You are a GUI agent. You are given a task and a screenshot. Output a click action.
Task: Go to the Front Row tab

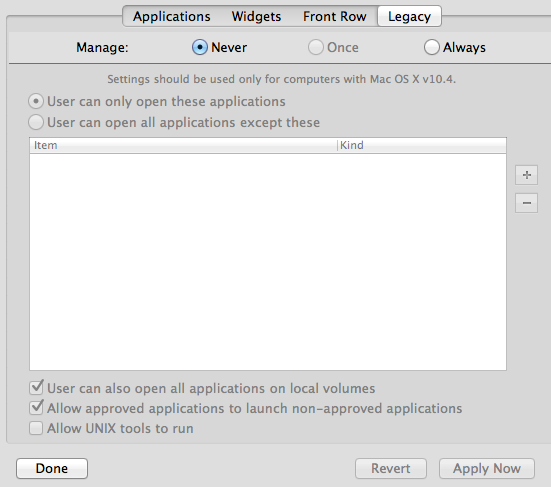[x=335, y=16]
